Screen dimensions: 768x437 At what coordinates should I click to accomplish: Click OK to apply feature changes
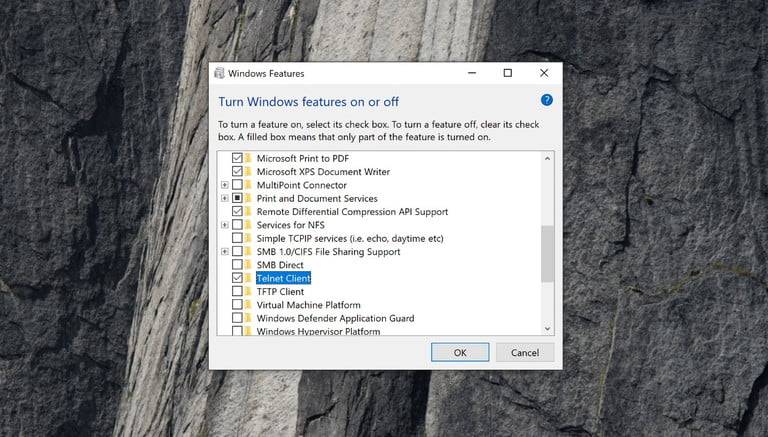pyautogui.click(x=460, y=352)
